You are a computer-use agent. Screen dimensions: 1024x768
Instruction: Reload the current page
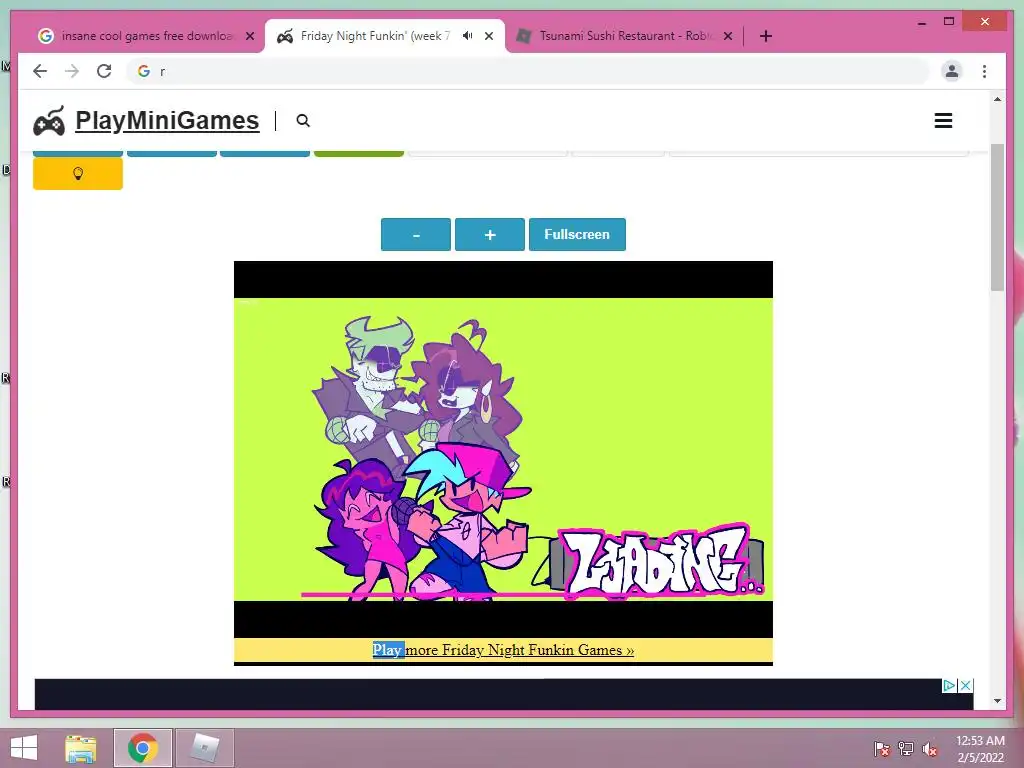(104, 71)
